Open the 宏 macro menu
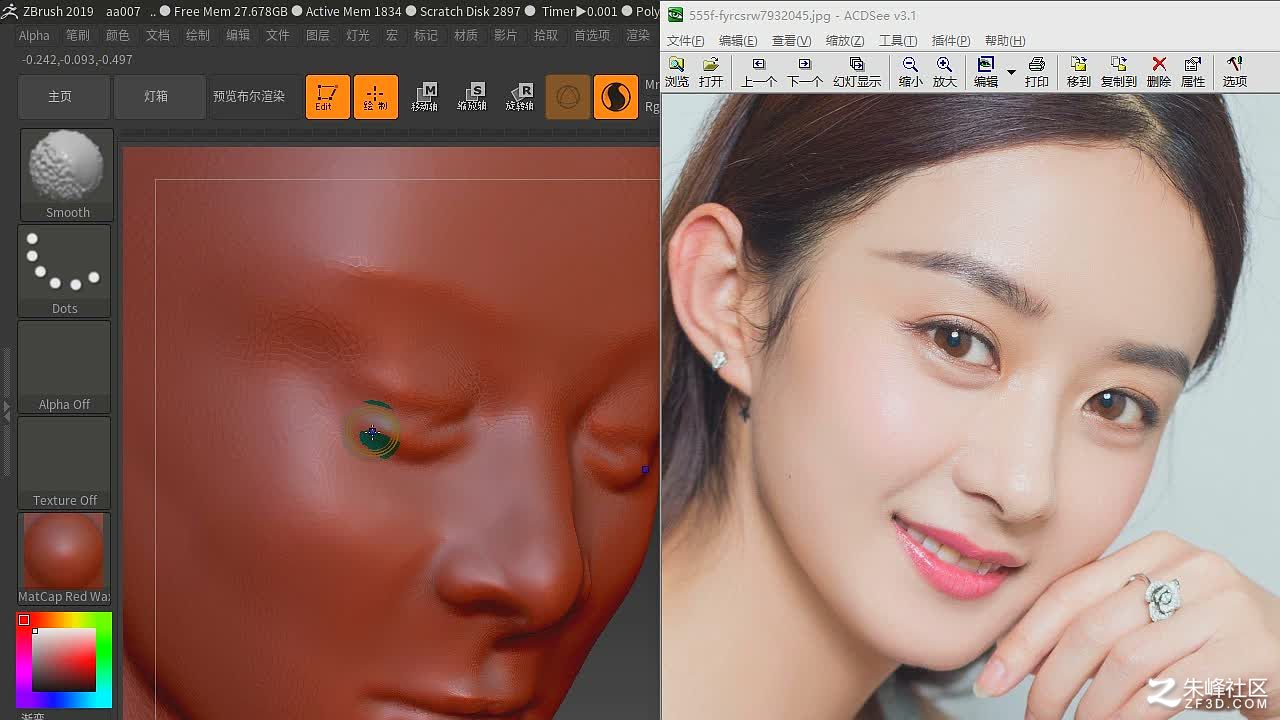Screen dimensions: 1280x720 point(391,35)
